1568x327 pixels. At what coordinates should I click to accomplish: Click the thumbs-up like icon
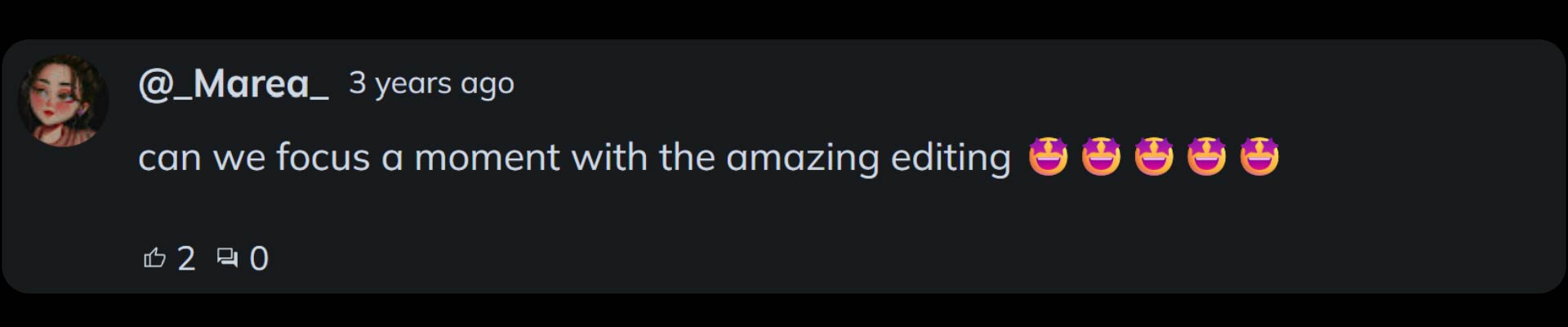(154, 258)
